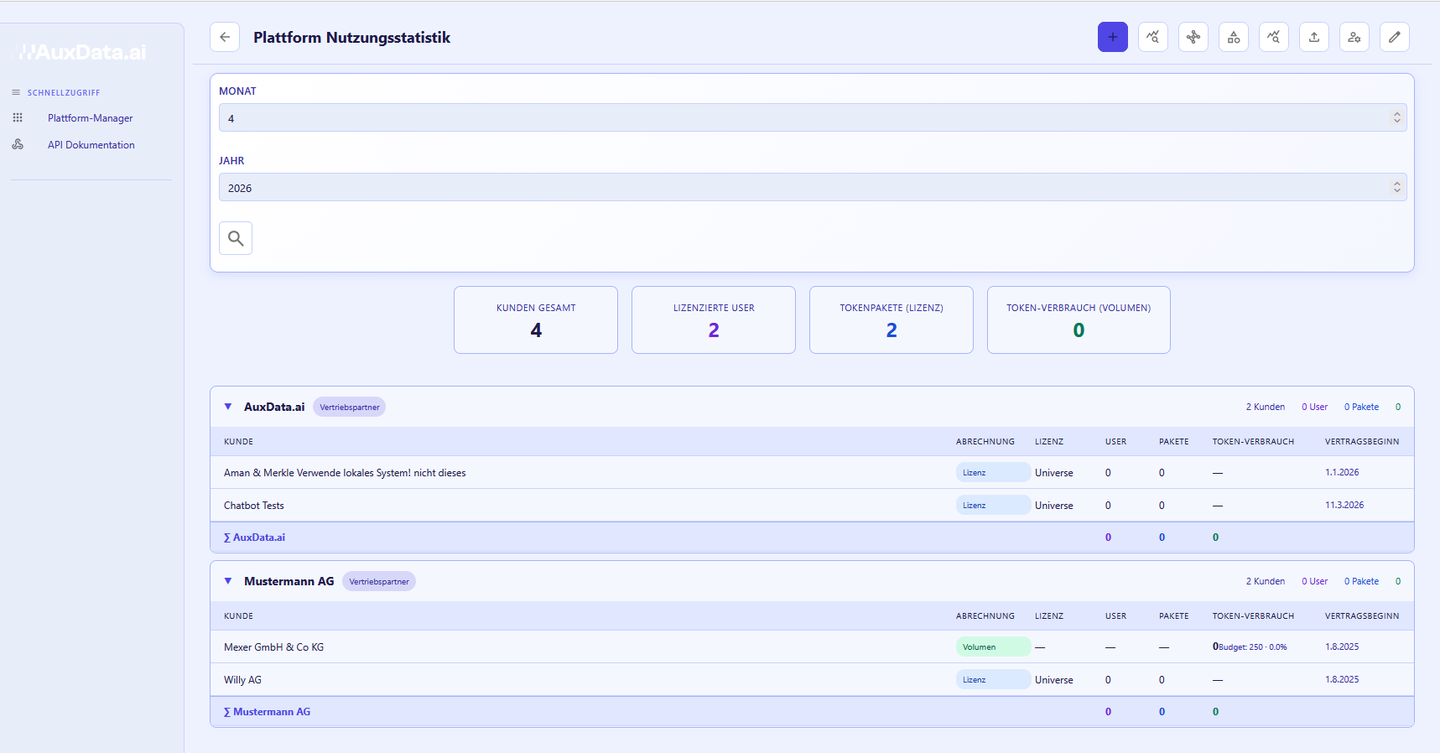
Task: Click Vertriebspartner badge next to AuxData.ai
Action: [349, 407]
